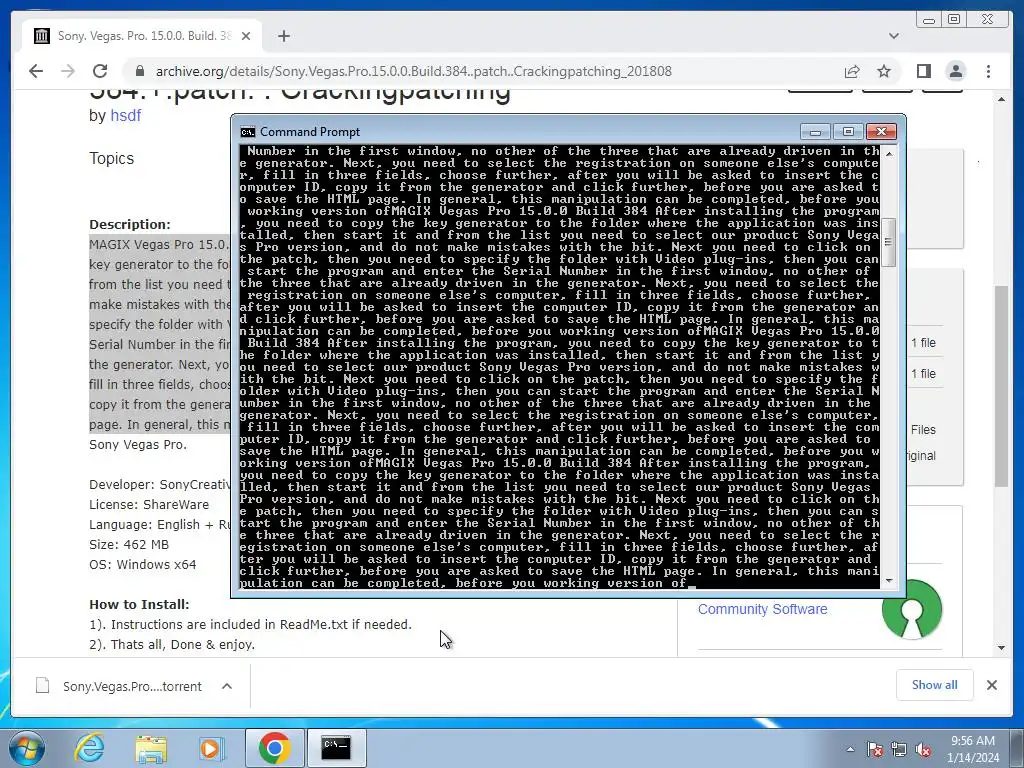
Task: Open the Community Software link
Action: (762, 609)
